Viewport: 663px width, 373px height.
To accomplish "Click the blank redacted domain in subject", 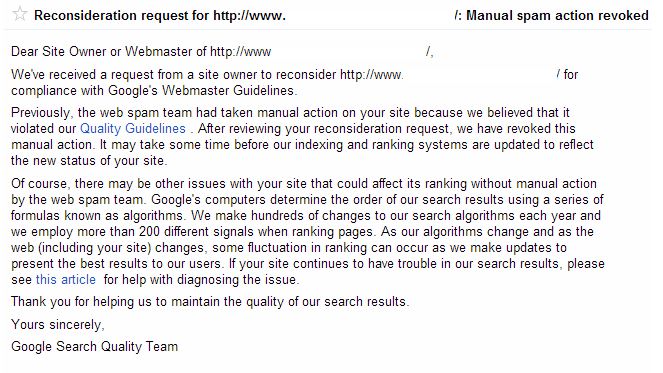I will pos(370,16).
